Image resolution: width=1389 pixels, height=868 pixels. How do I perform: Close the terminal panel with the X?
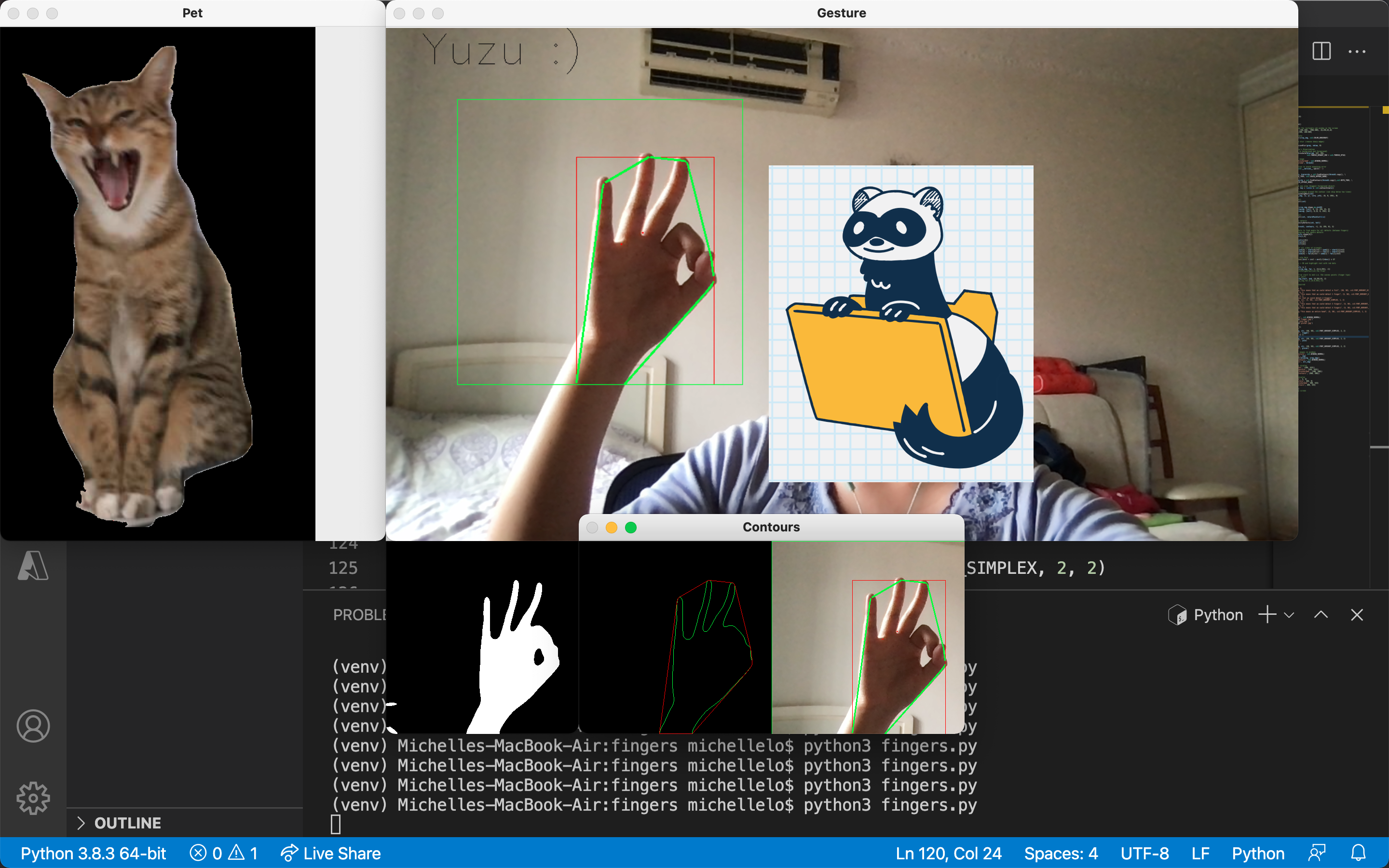click(1357, 615)
